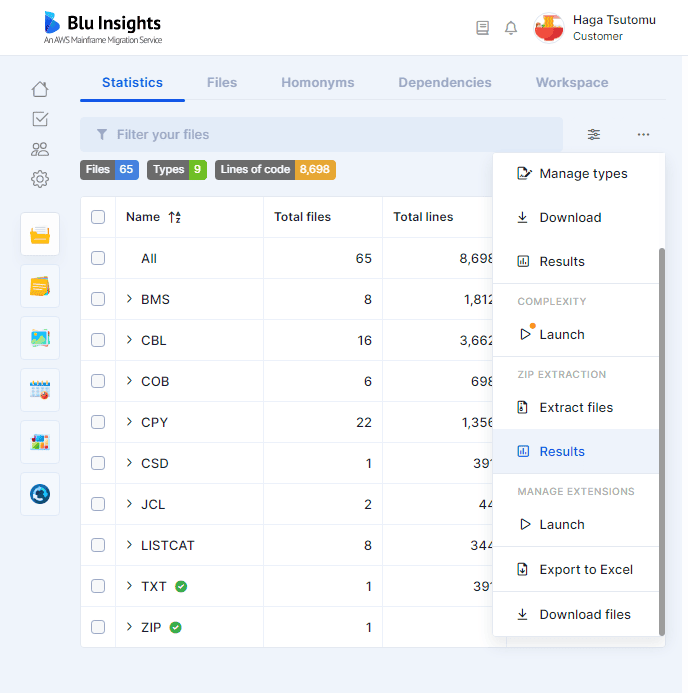Click the Files 65 badge
This screenshot has height=693, width=688.
click(109, 170)
